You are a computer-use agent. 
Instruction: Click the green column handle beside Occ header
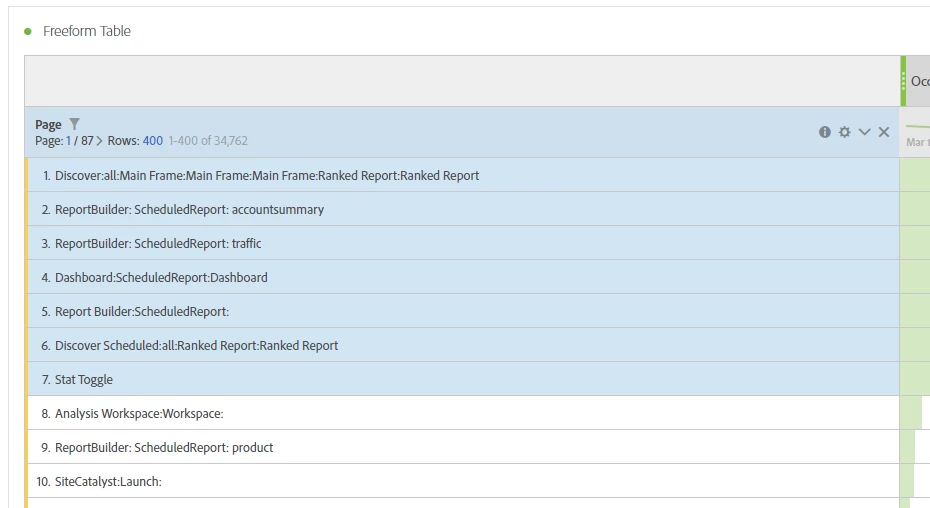coord(903,81)
